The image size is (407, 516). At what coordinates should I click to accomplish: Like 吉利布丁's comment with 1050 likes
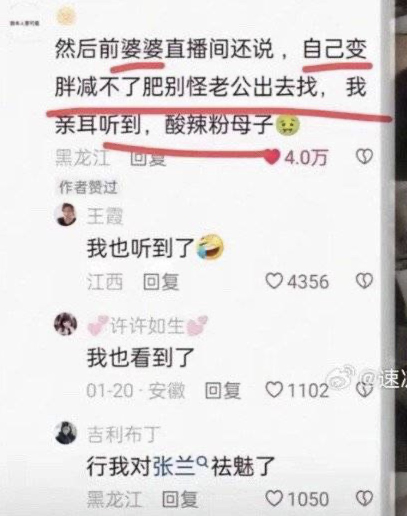(274, 499)
